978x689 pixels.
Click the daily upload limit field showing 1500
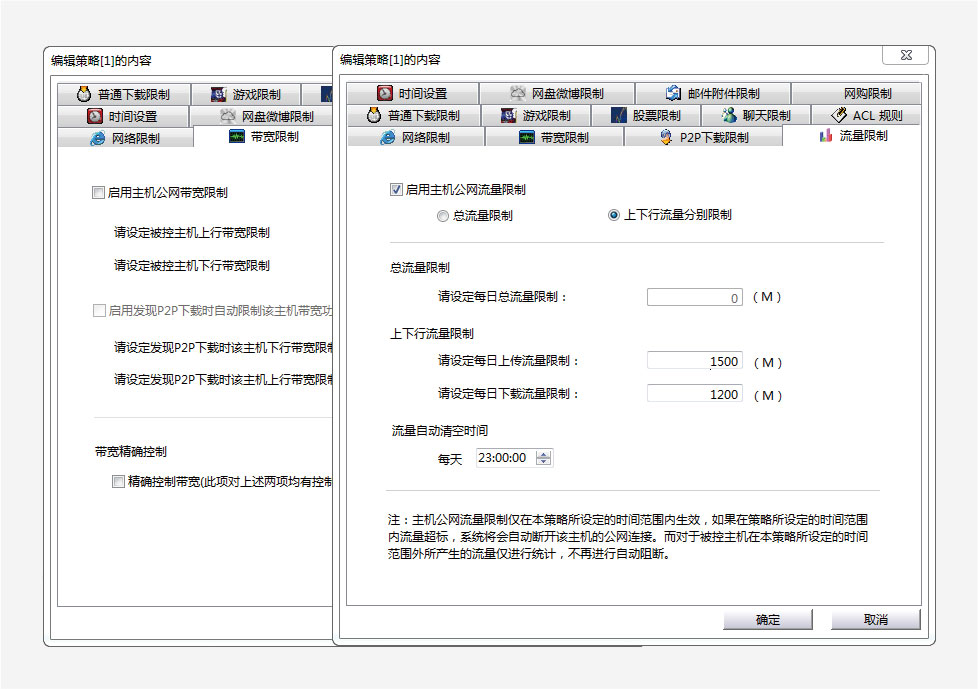[x=694, y=362]
